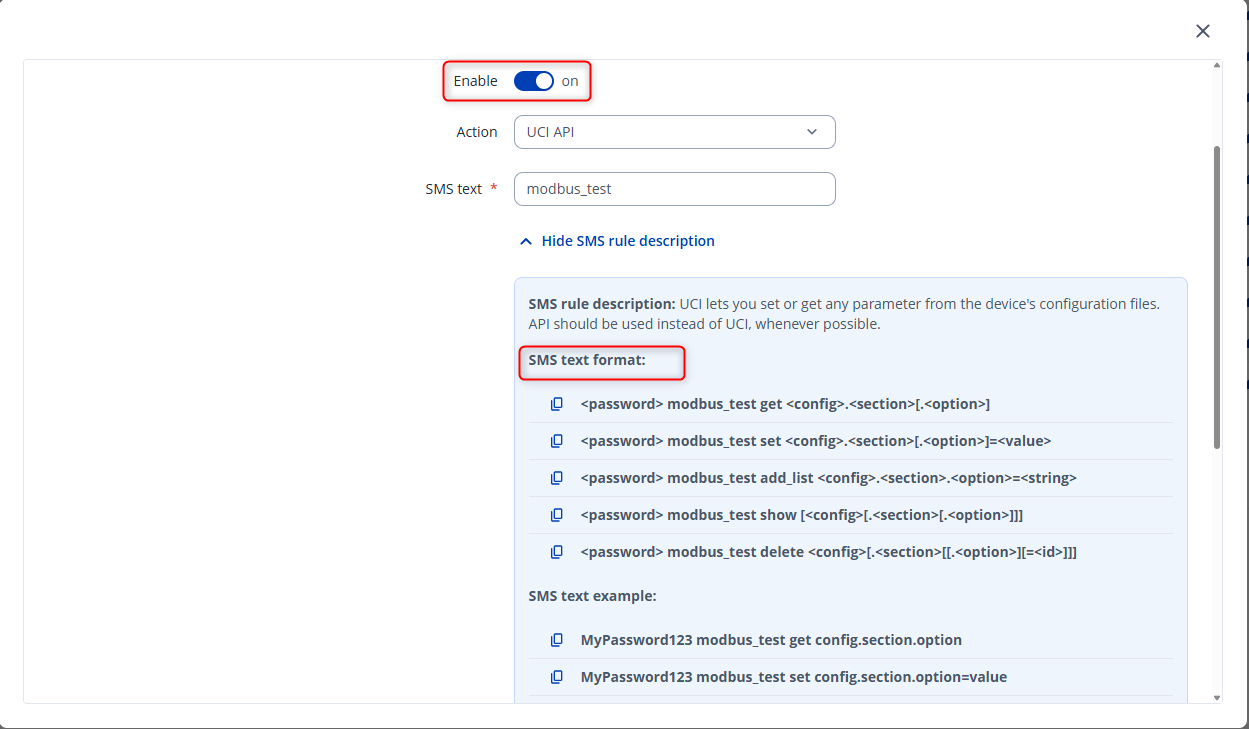
Task: Copy the 'modbus_test show' format line
Action: point(557,515)
